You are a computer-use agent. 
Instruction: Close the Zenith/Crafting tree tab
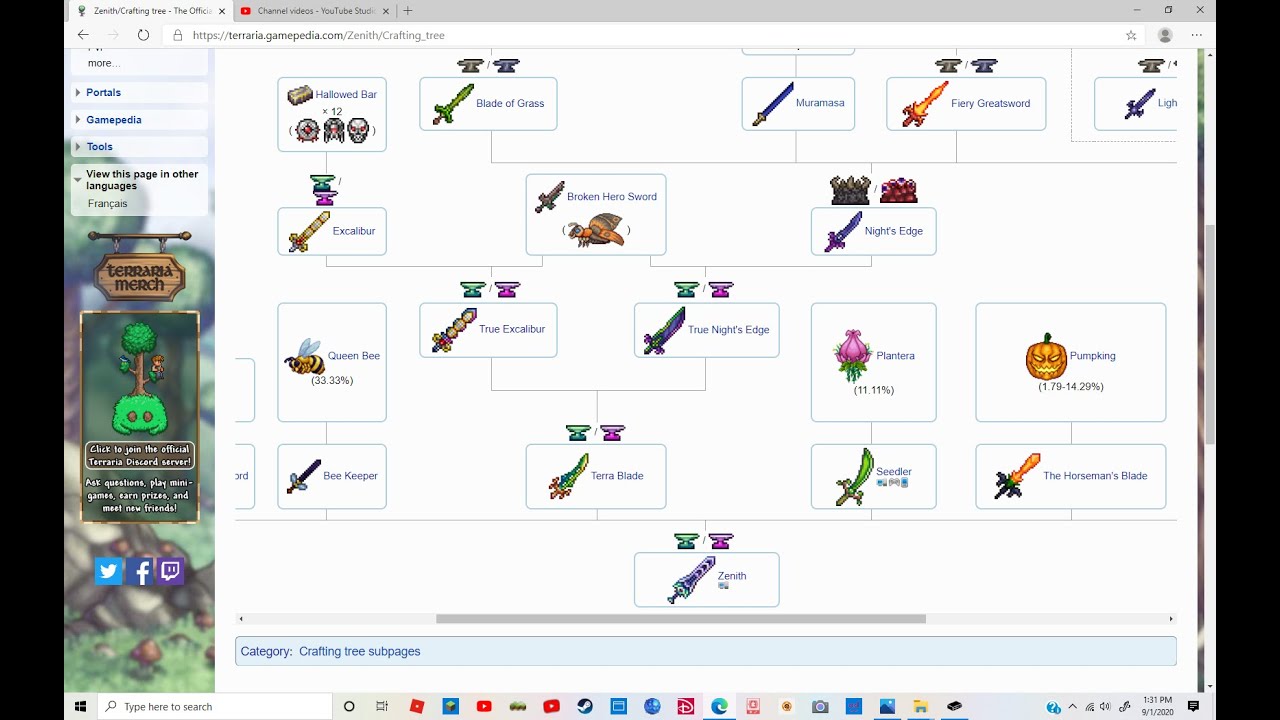(x=222, y=11)
